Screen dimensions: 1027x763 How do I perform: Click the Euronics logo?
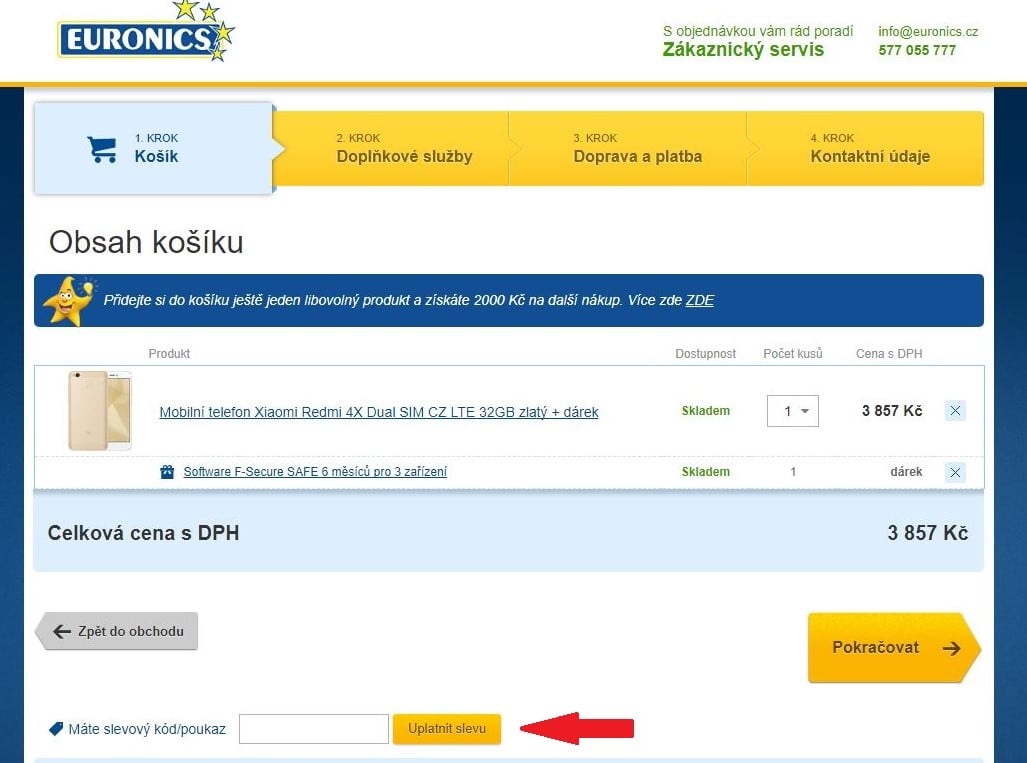(x=145, y=32)
